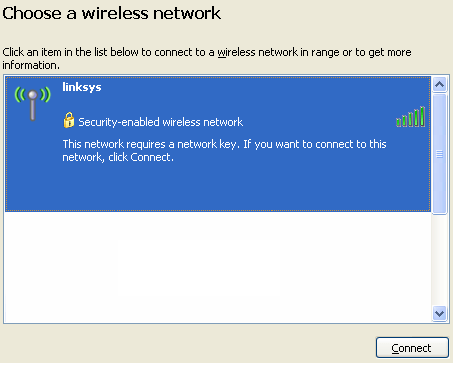Click the Security-enabled wireless network label
Screen dimensions: 455x365
coord(160,122)
